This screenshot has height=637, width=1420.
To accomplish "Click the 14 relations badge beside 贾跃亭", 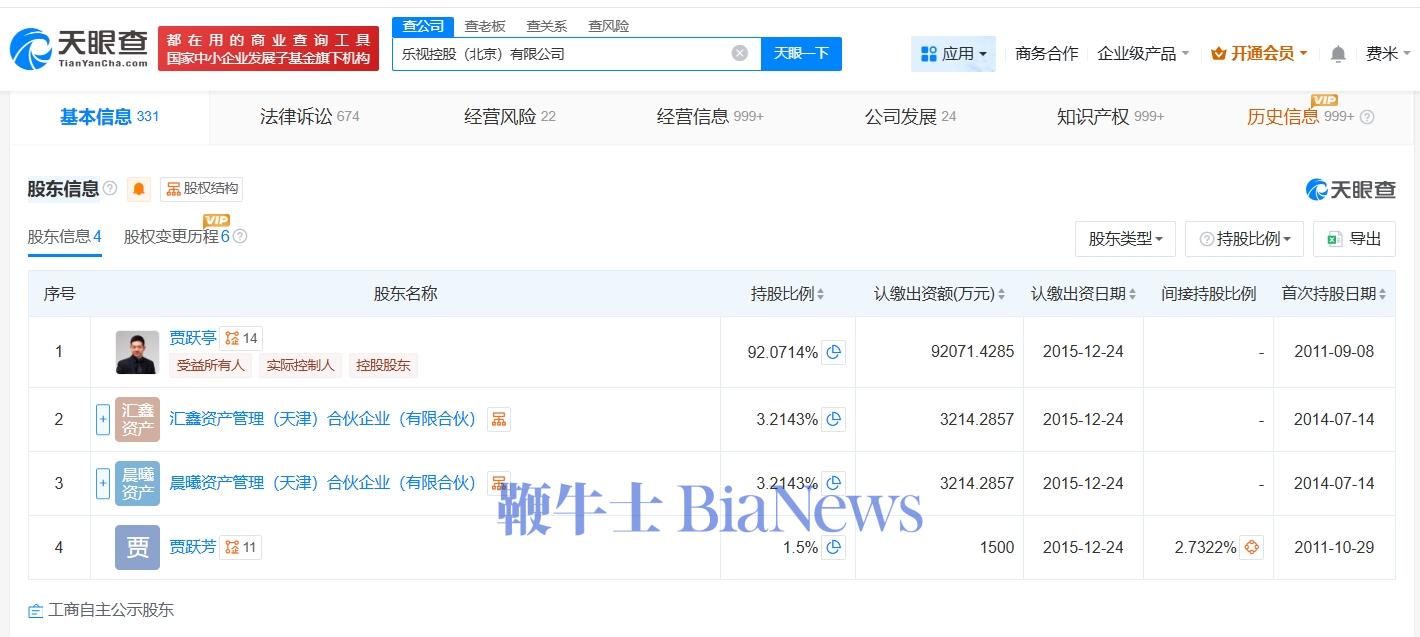I will pos(242,338).
